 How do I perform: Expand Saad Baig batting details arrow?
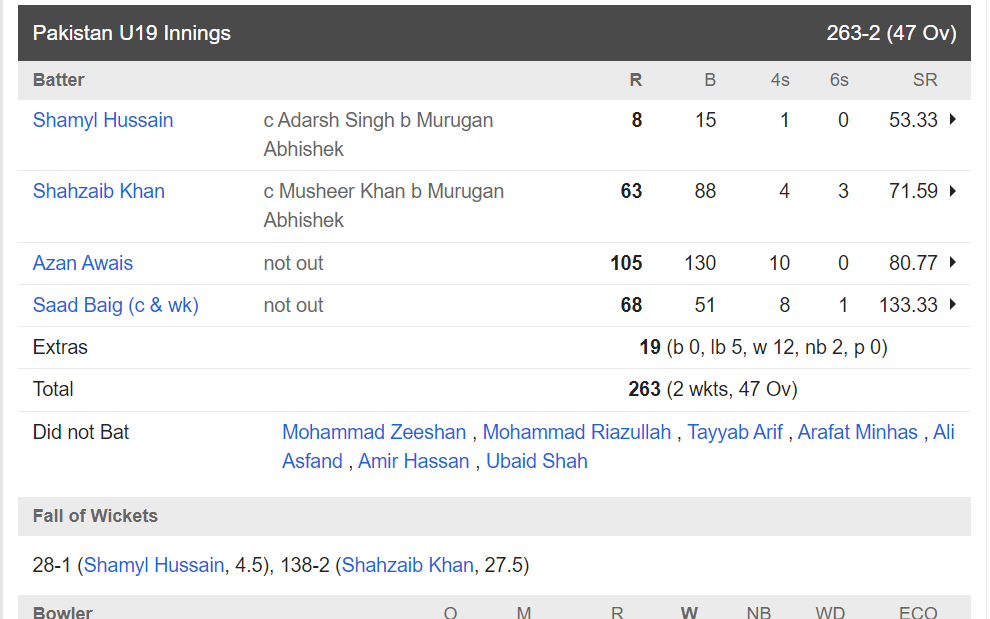[953, 304]
